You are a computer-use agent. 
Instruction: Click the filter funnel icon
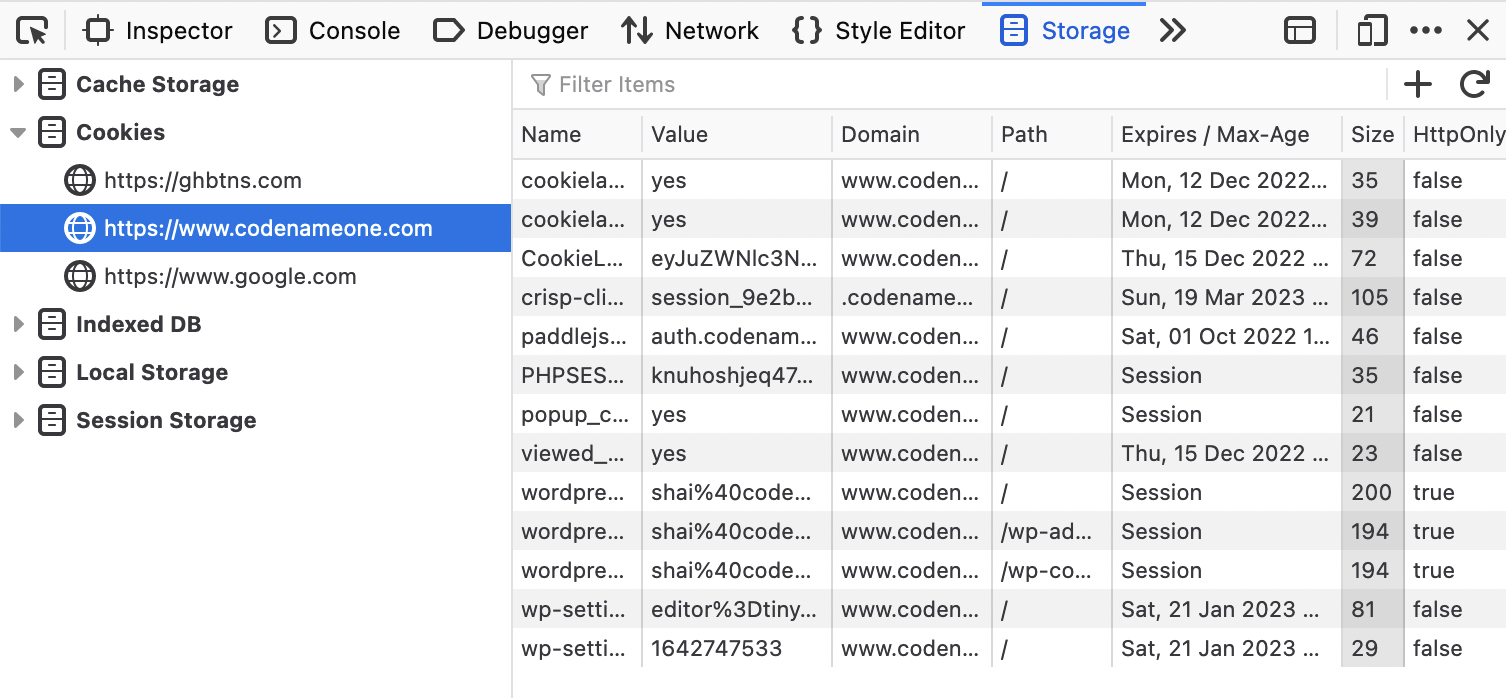click(540, 84)
